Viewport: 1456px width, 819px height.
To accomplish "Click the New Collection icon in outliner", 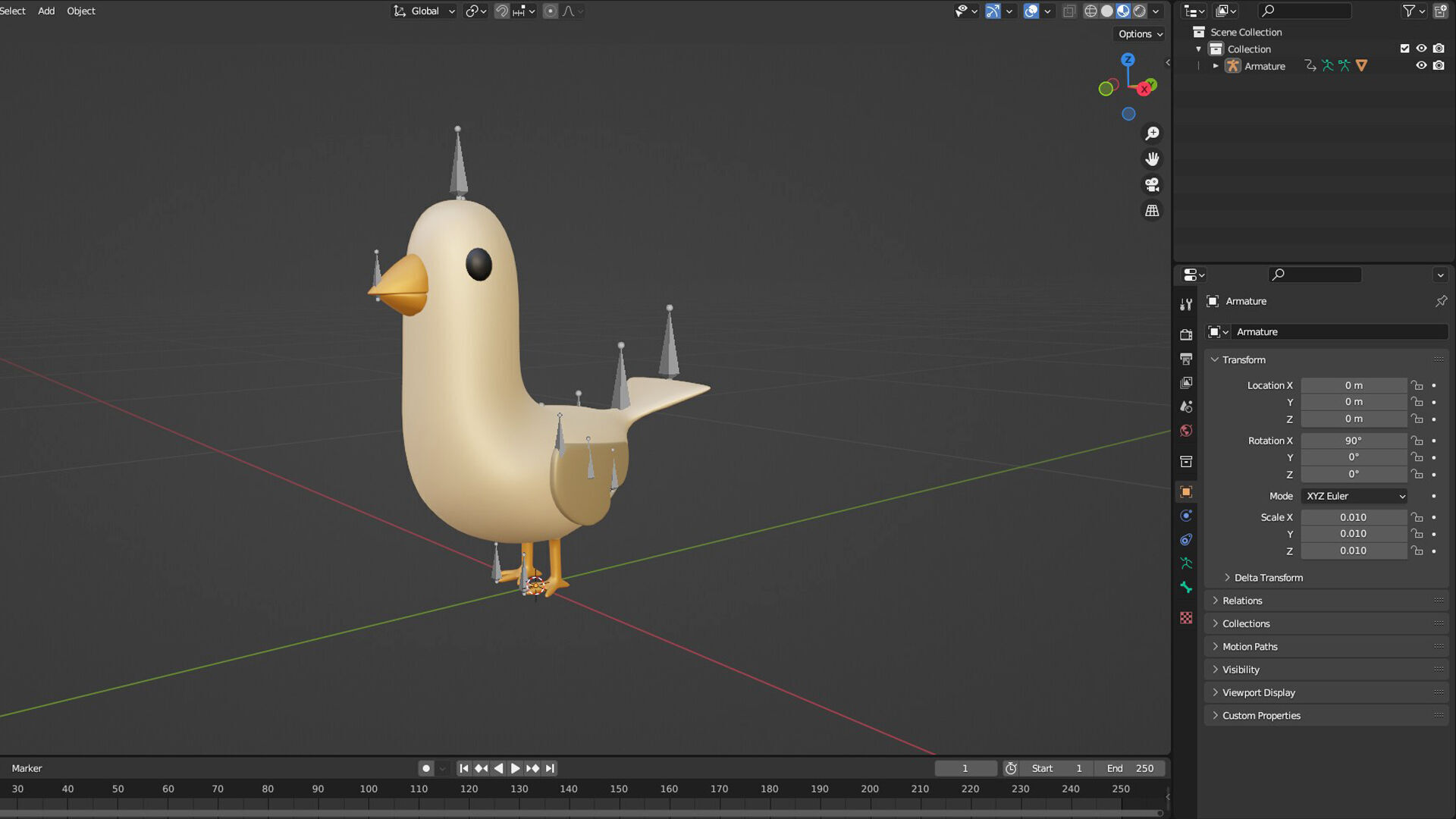I will (x=1440, y=11).
